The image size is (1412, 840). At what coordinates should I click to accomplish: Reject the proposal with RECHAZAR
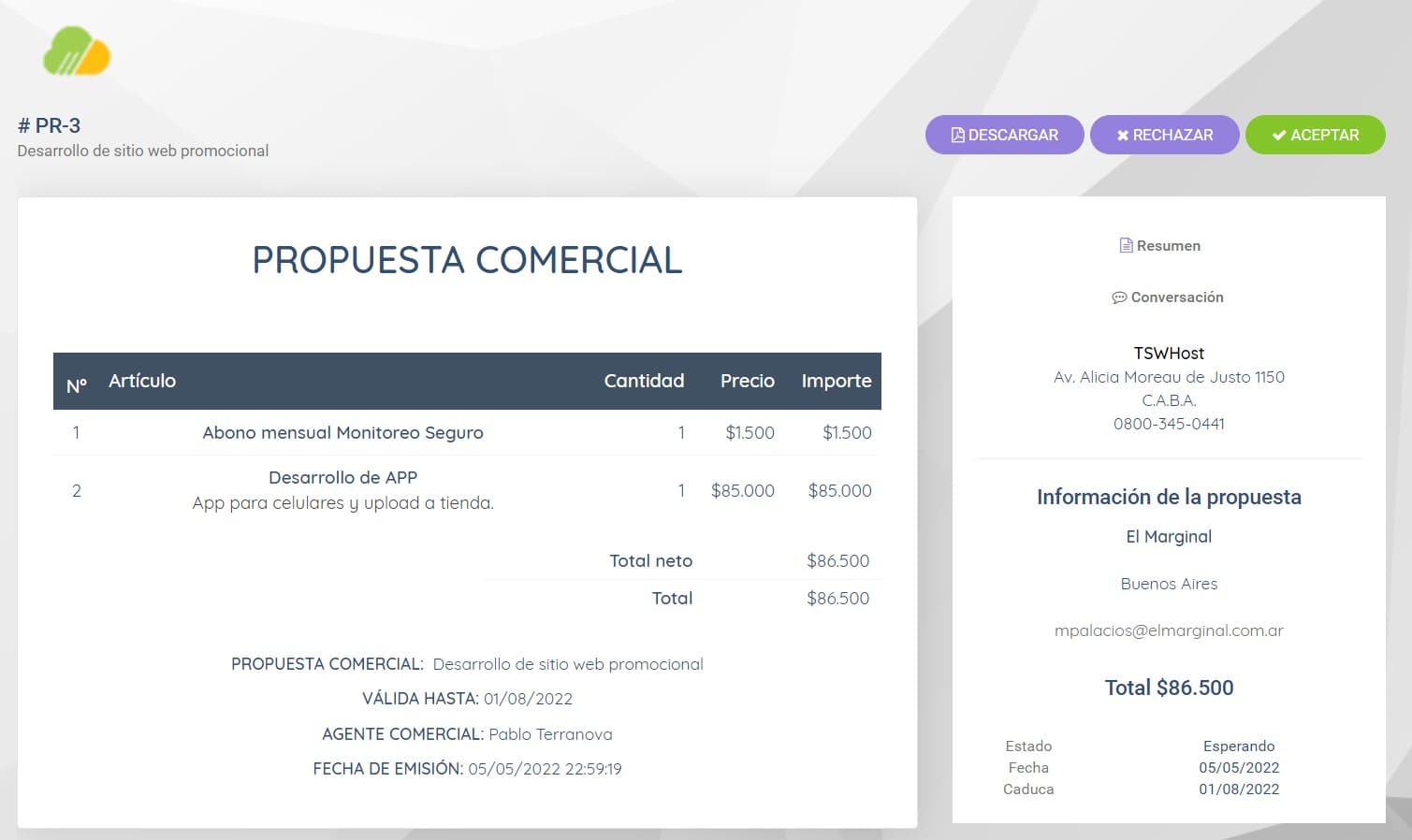pos(1164,135)
